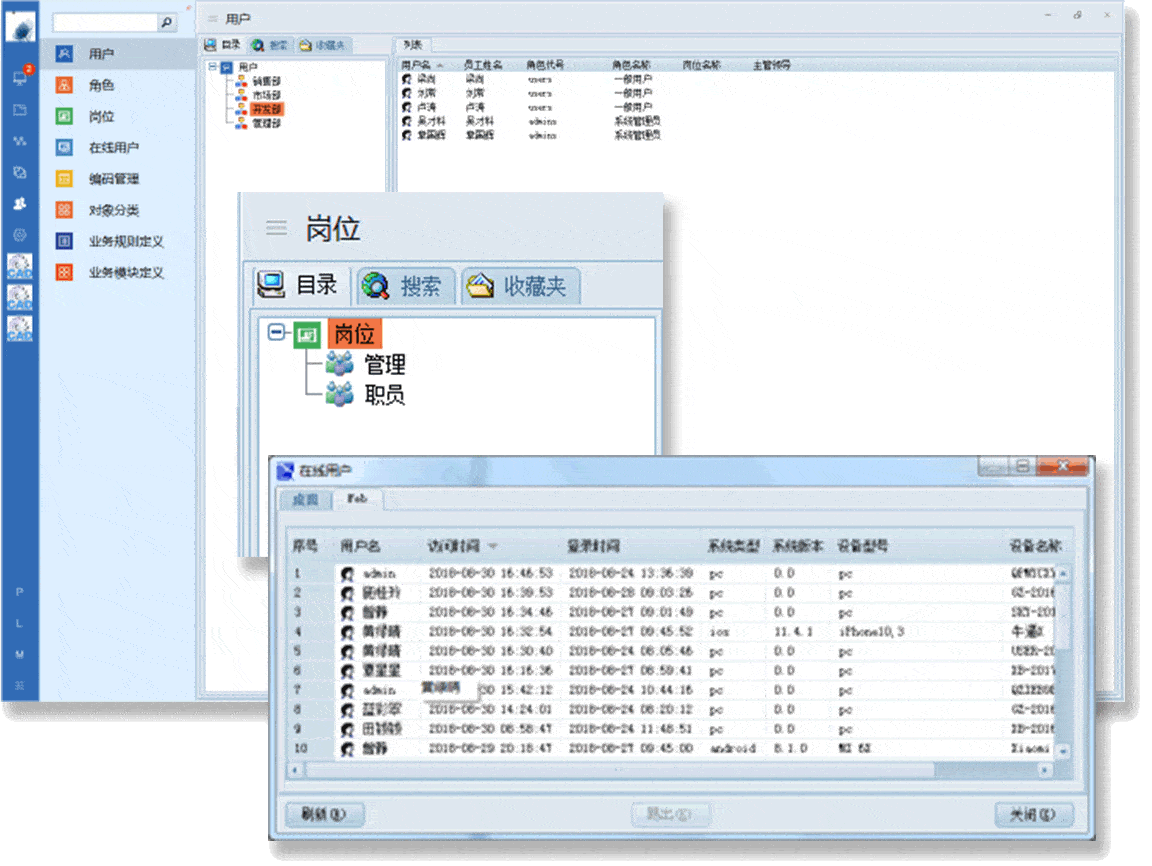Sort user list by 用户名 column header
The image size is (1152, 866).
[417, 65]
